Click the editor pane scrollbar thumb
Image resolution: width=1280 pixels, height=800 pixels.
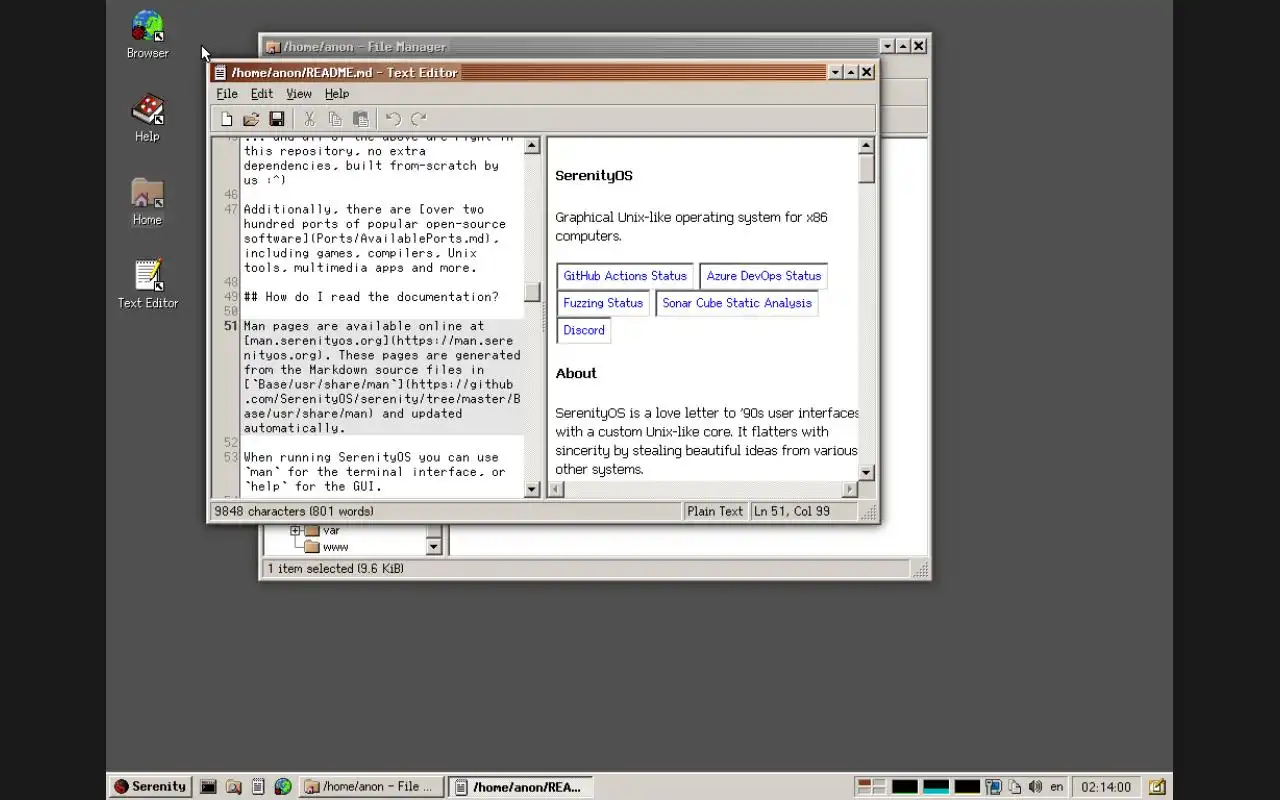532,292
